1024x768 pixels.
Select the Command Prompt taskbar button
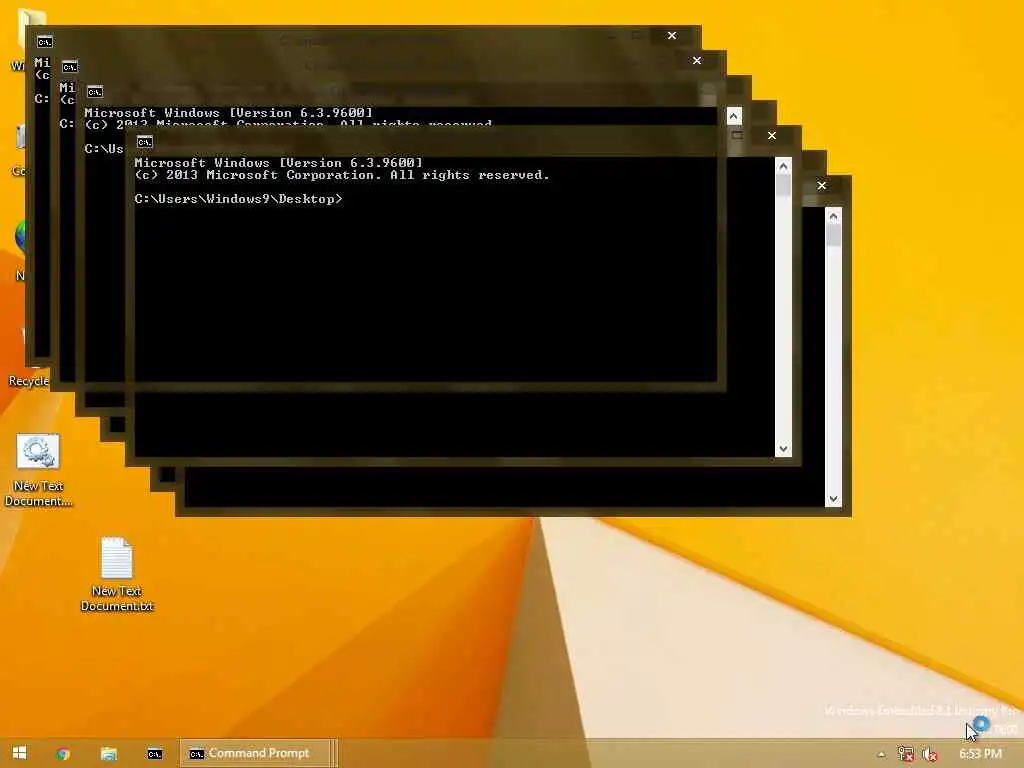(x=257, y=753)
